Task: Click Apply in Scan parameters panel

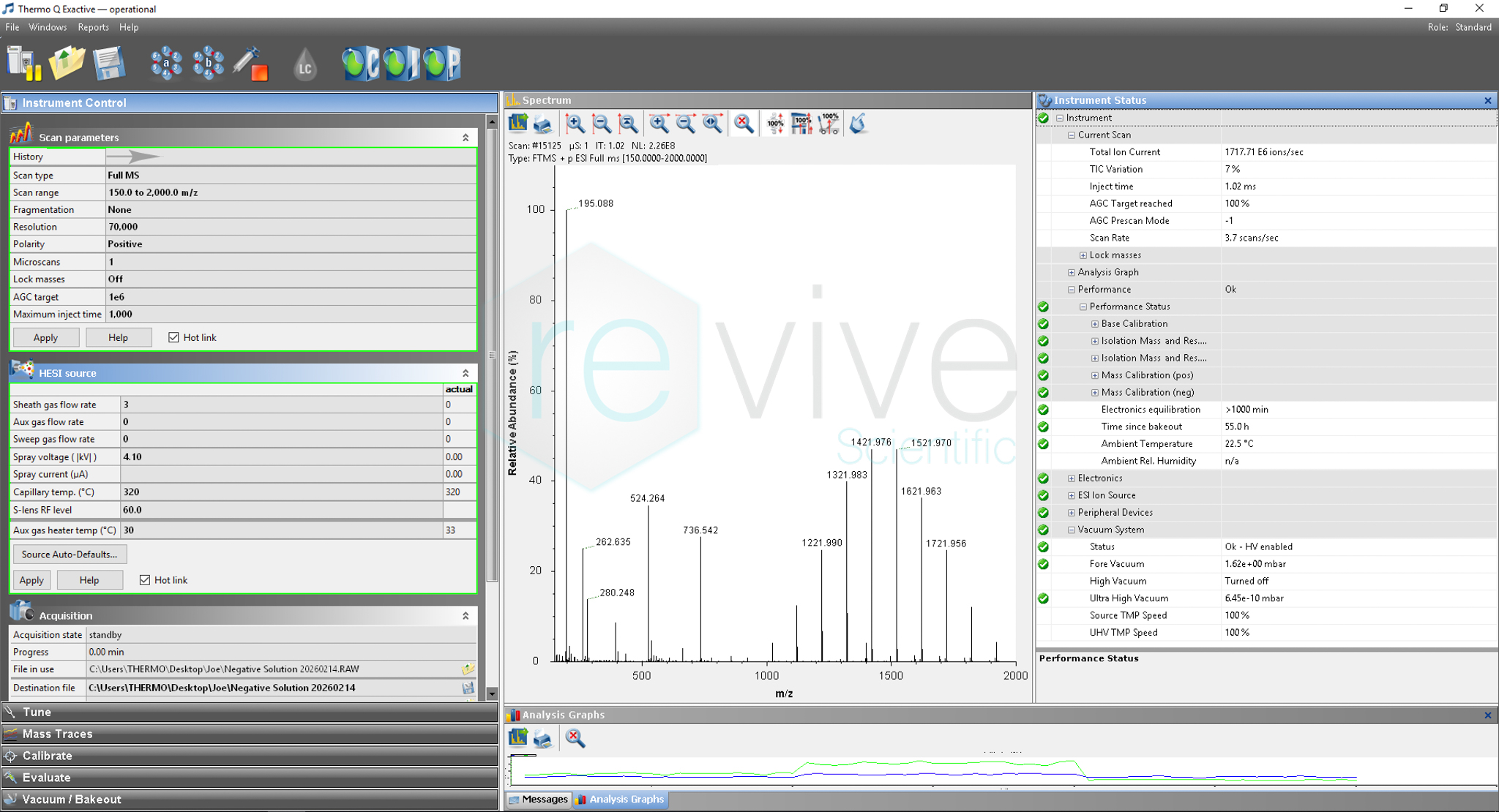Action: pos(45,337)
